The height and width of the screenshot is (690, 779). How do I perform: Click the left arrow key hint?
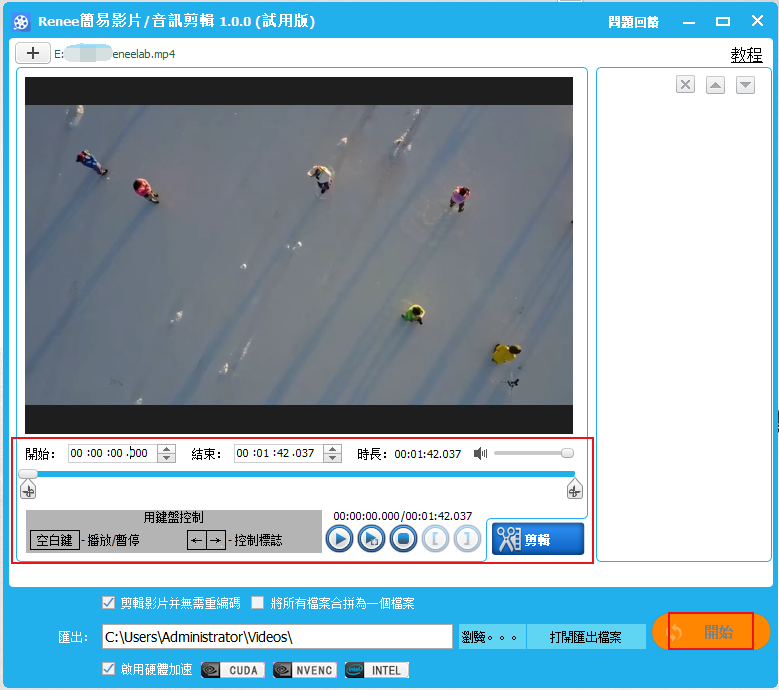pyautogui.click(x=197, y=540)
